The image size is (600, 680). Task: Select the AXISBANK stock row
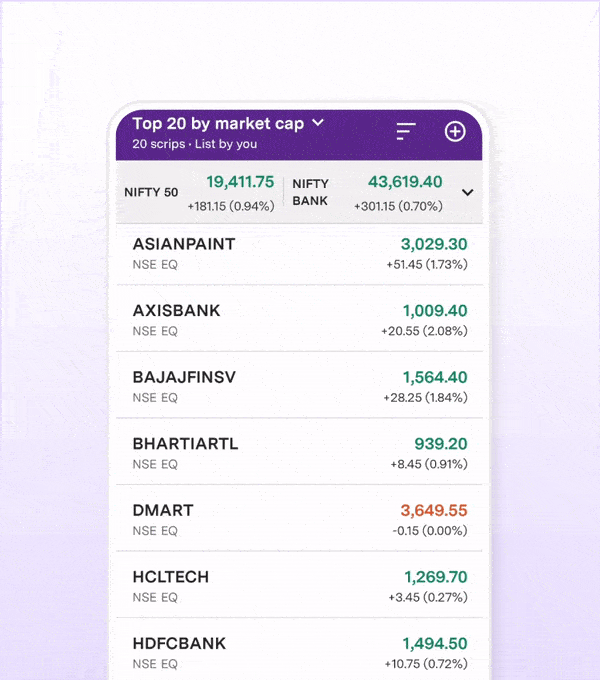[299, 320]
